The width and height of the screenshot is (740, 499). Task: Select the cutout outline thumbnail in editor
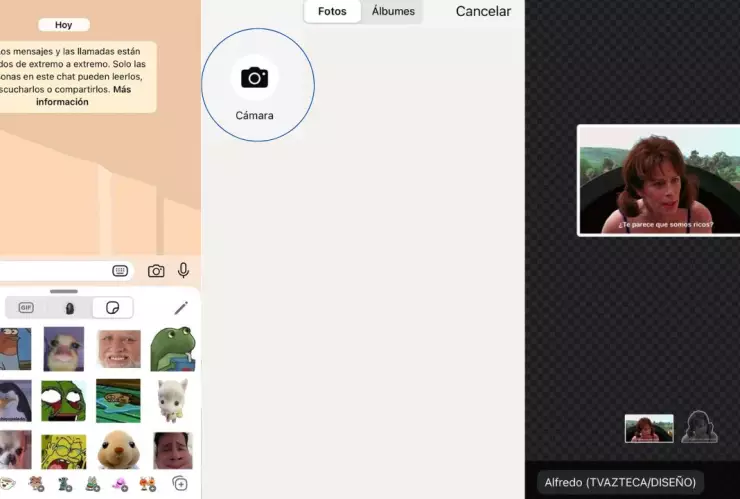coord(699,427)
